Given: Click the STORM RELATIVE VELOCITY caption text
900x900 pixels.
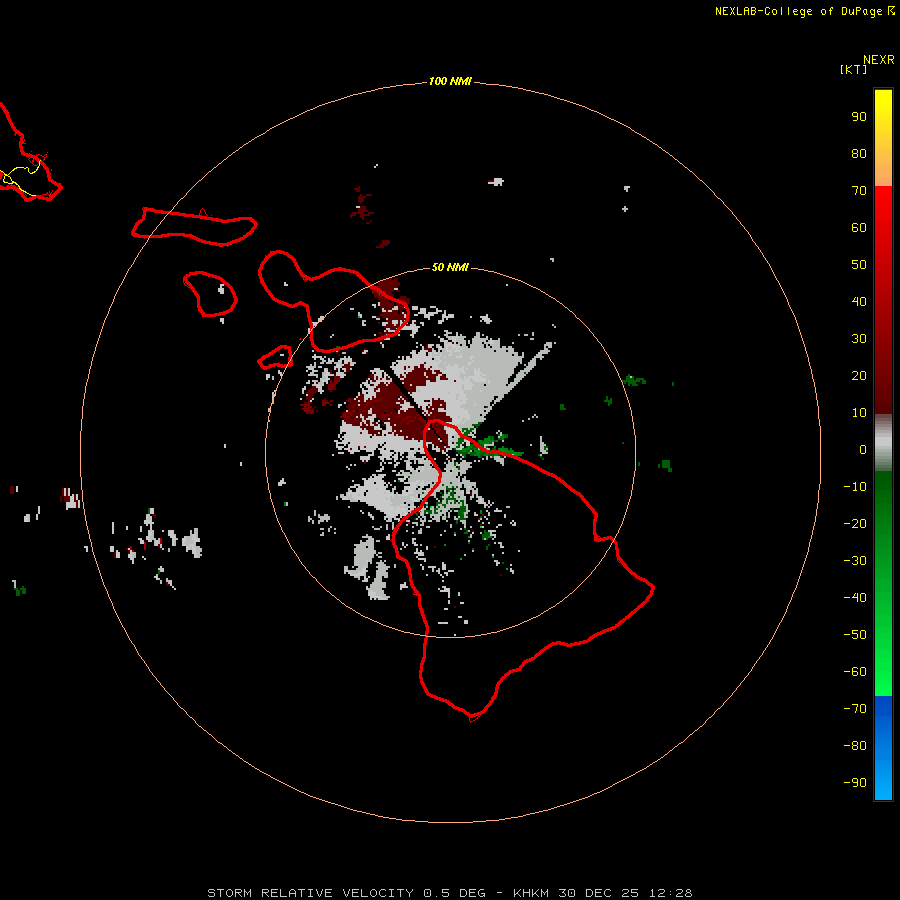Looking at the screenshot, I should pos(310,893).
